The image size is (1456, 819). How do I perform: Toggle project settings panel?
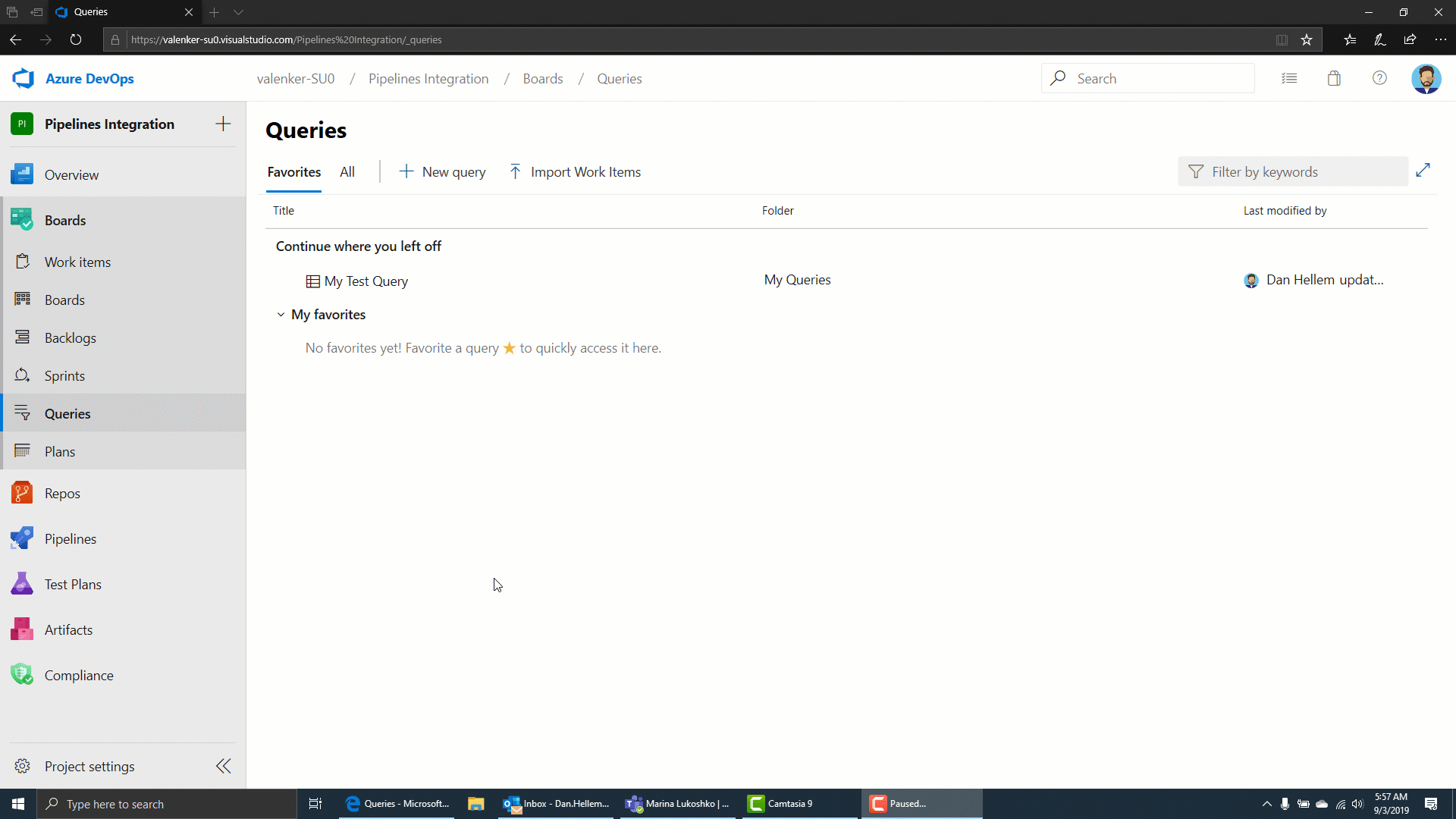pos(224,766)
